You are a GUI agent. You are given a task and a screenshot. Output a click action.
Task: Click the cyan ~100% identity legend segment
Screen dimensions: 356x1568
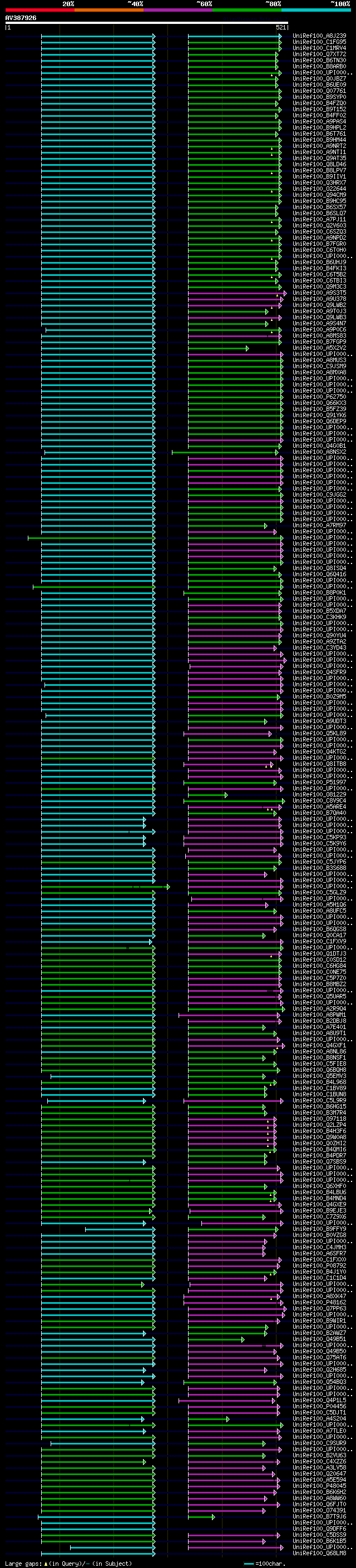point(315,10)
